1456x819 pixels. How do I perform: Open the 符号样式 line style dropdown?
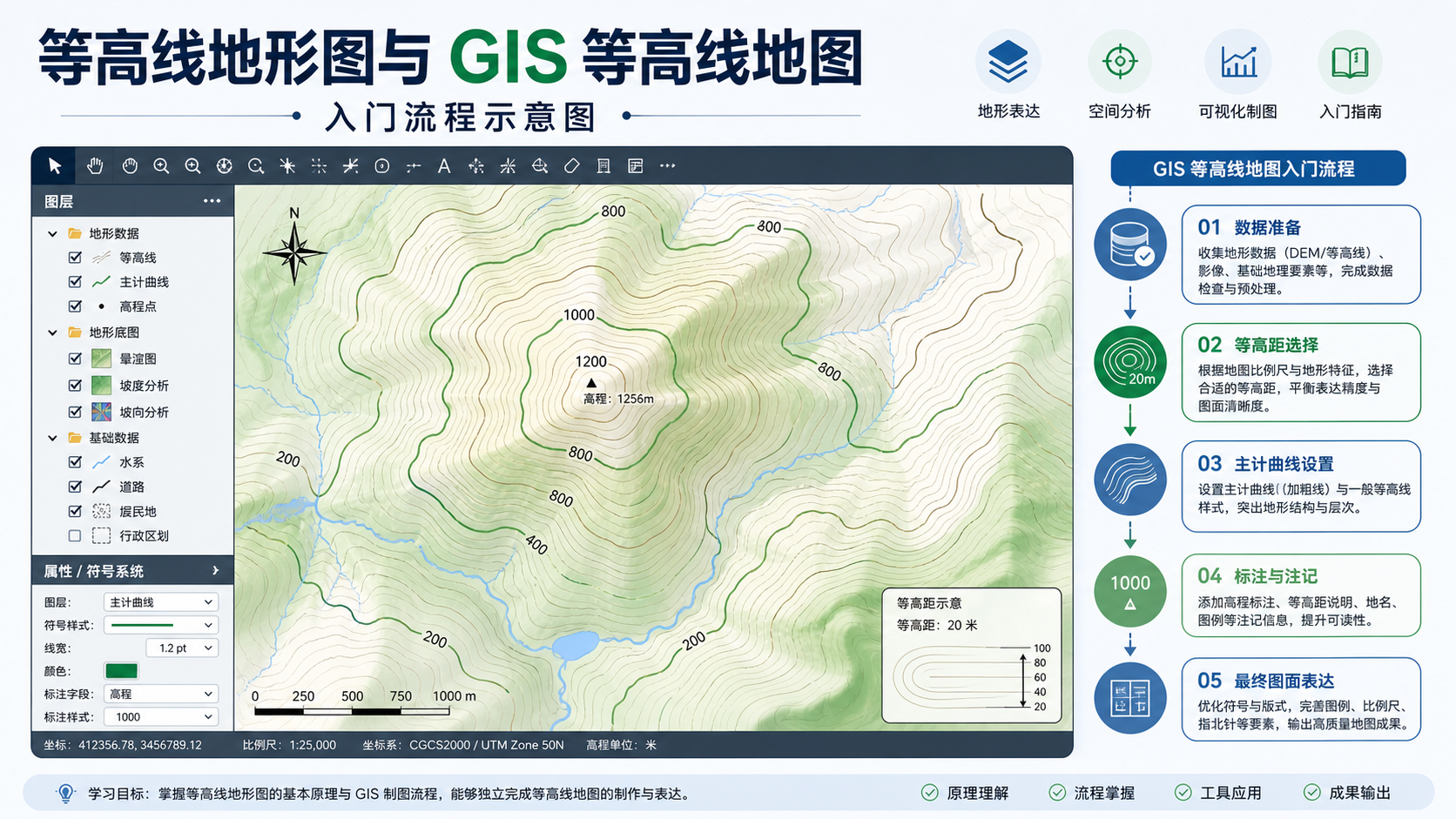[161, 625]
